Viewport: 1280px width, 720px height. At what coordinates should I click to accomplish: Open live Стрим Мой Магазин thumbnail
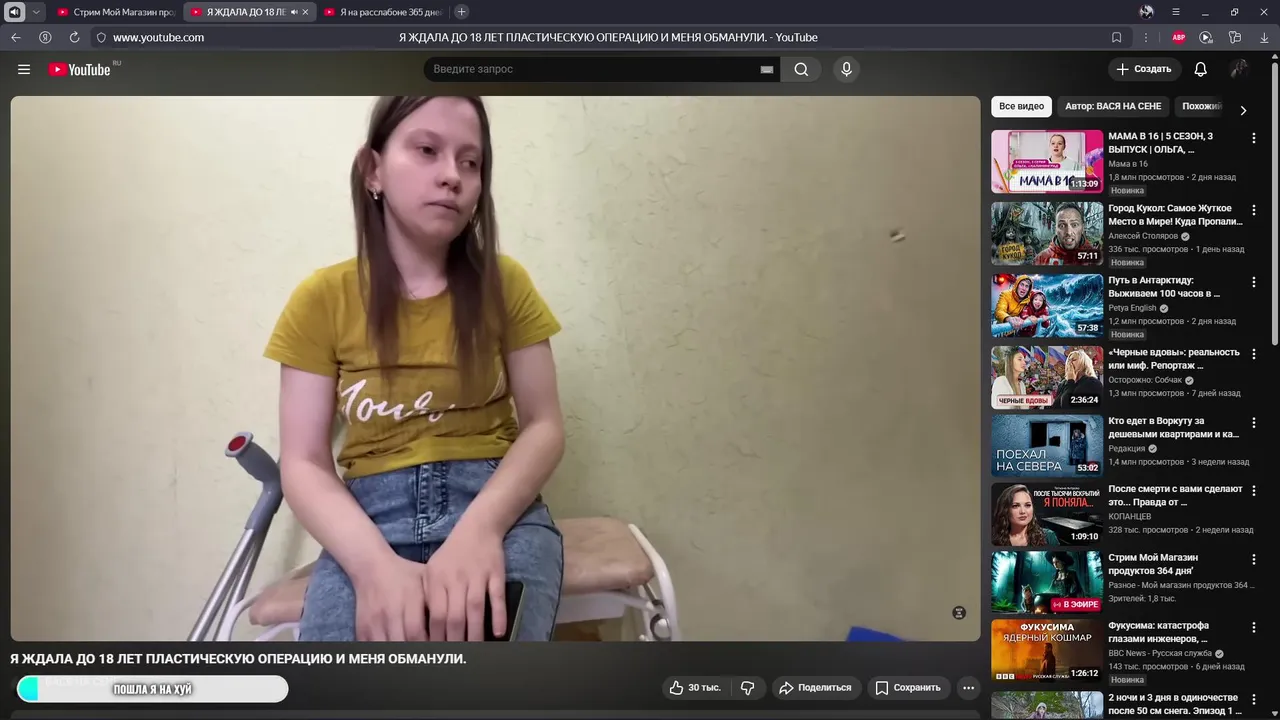click(x=1047, y=582)
